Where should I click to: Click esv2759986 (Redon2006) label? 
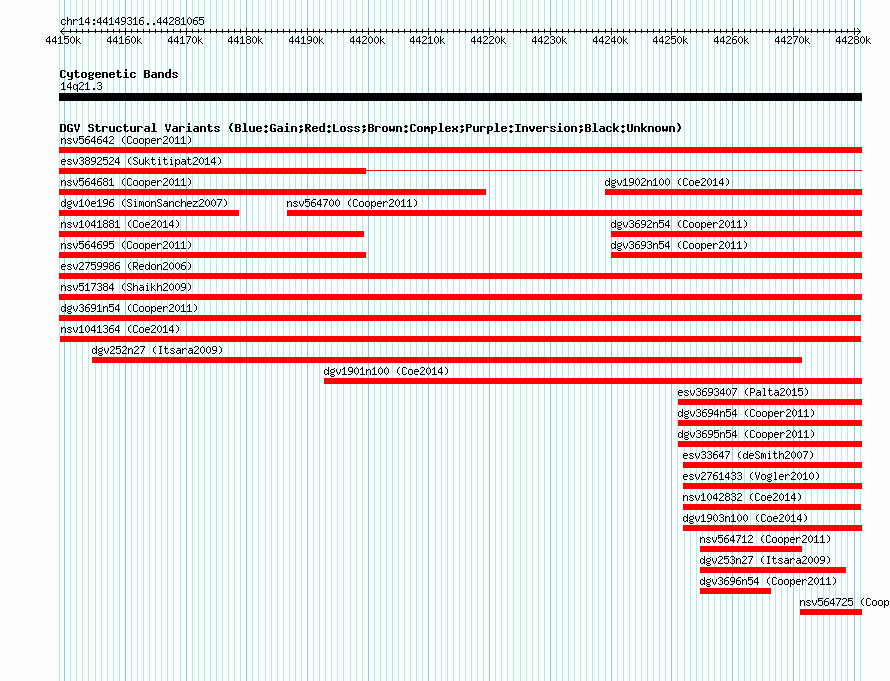126,266
